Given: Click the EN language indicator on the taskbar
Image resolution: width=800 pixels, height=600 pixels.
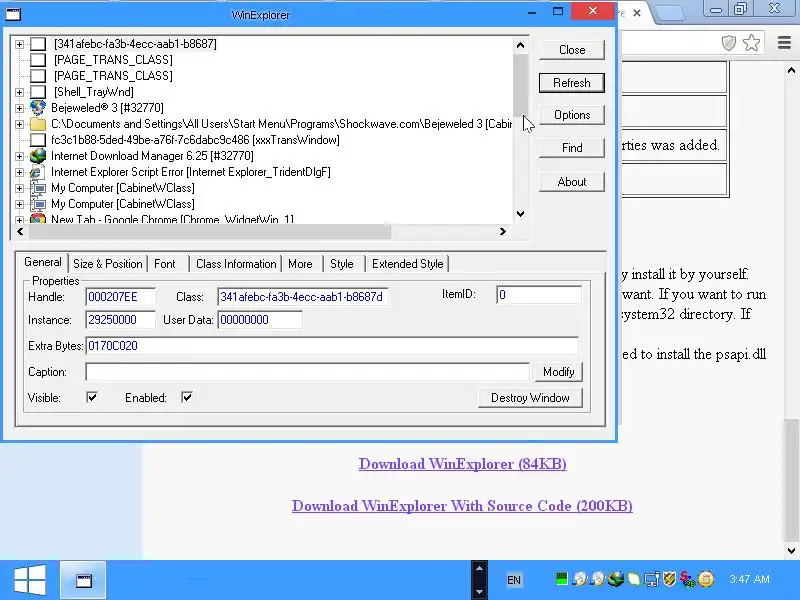Looking at the screenshot, I should (514, 580).
